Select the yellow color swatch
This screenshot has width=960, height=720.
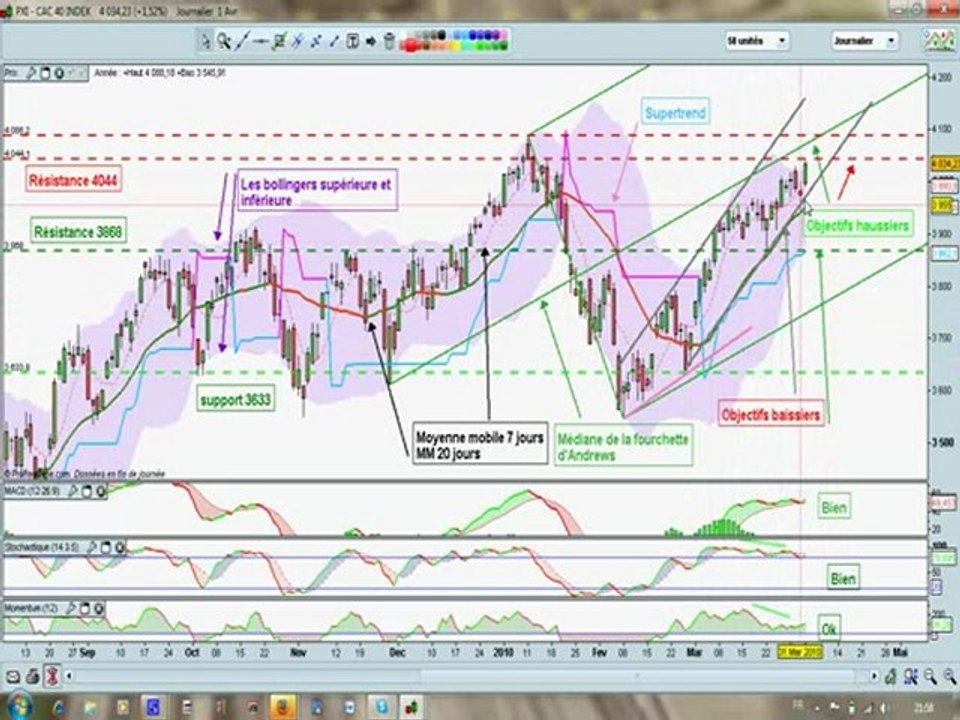click(x=454, y=46)
